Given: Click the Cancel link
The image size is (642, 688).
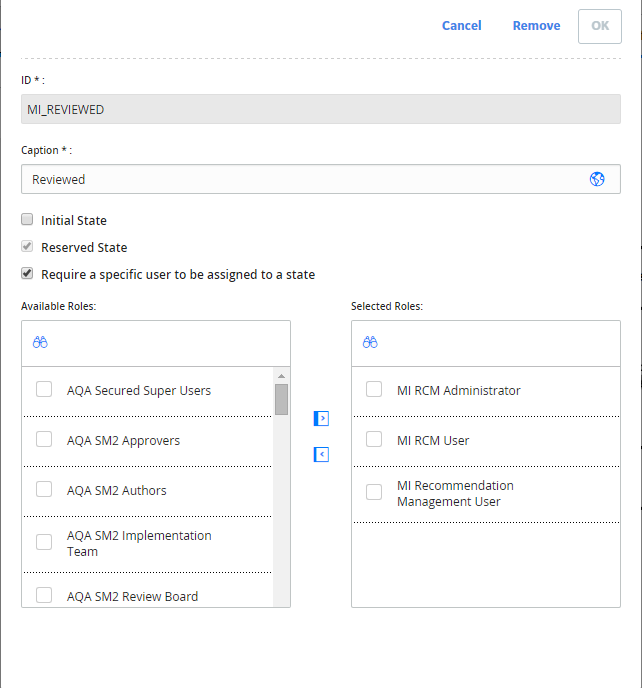Looking at the screenshot, I should coord(462,26).
